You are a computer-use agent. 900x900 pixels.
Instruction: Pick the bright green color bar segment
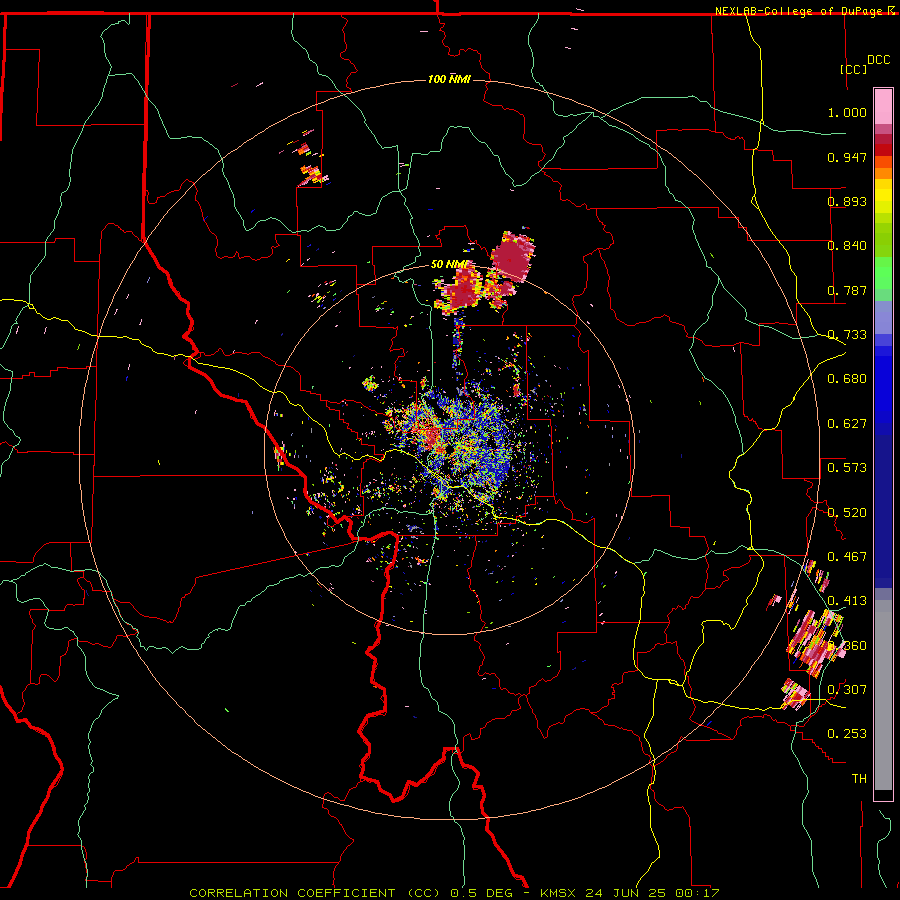click(x=883, y=273)
